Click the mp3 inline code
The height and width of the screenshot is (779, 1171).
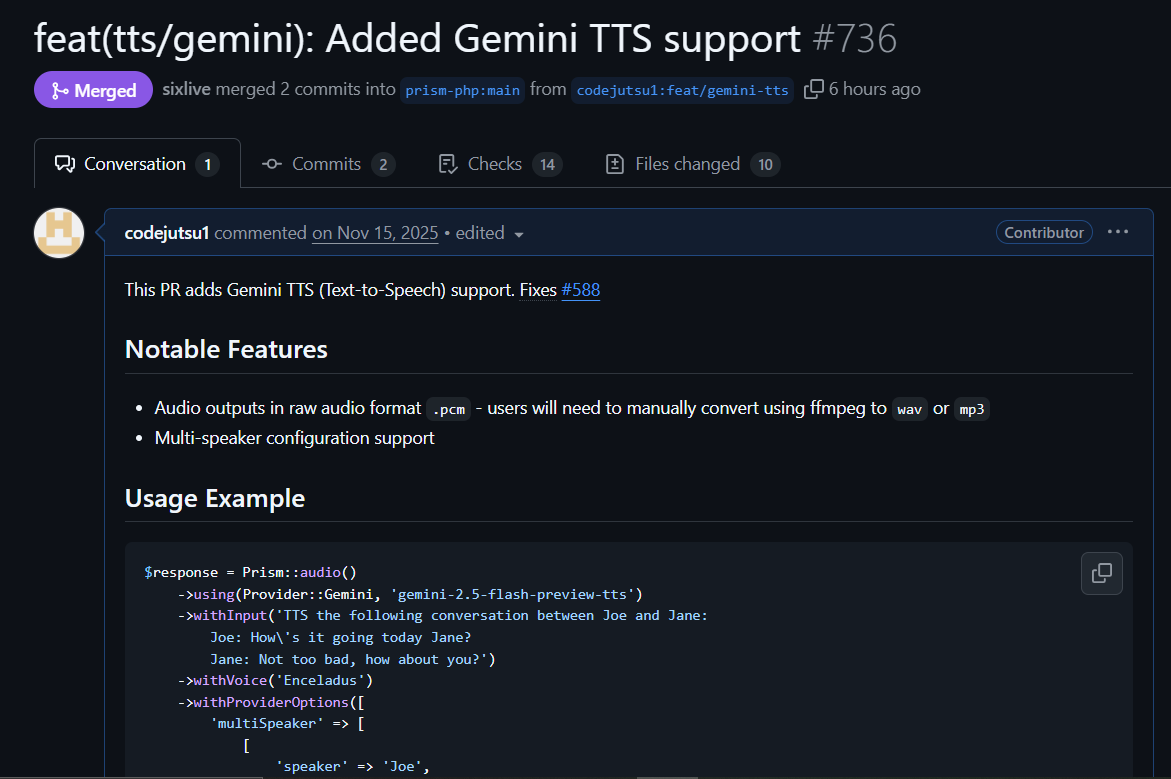[x=972, y=409]
